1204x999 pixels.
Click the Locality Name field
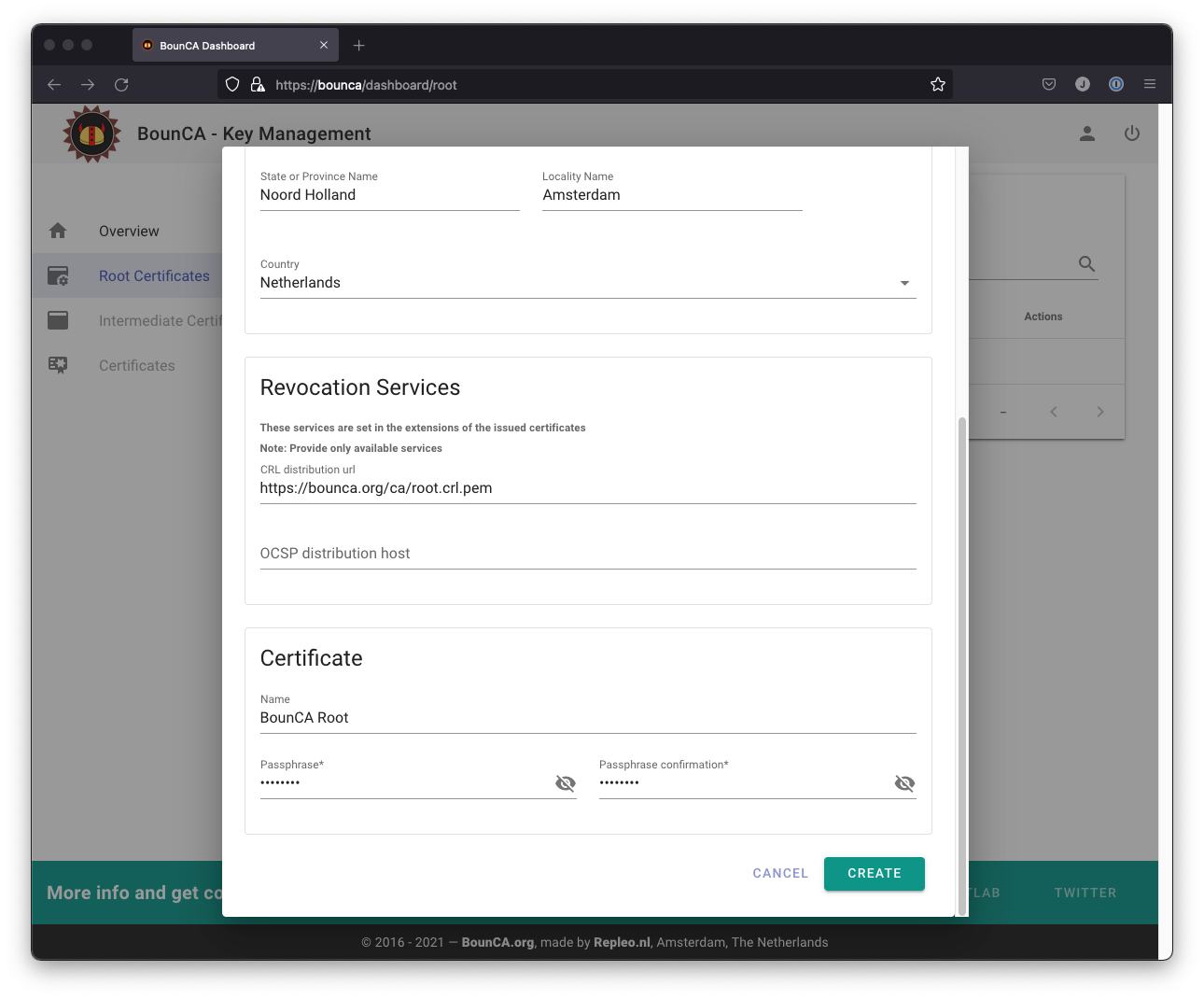point(672,194)
